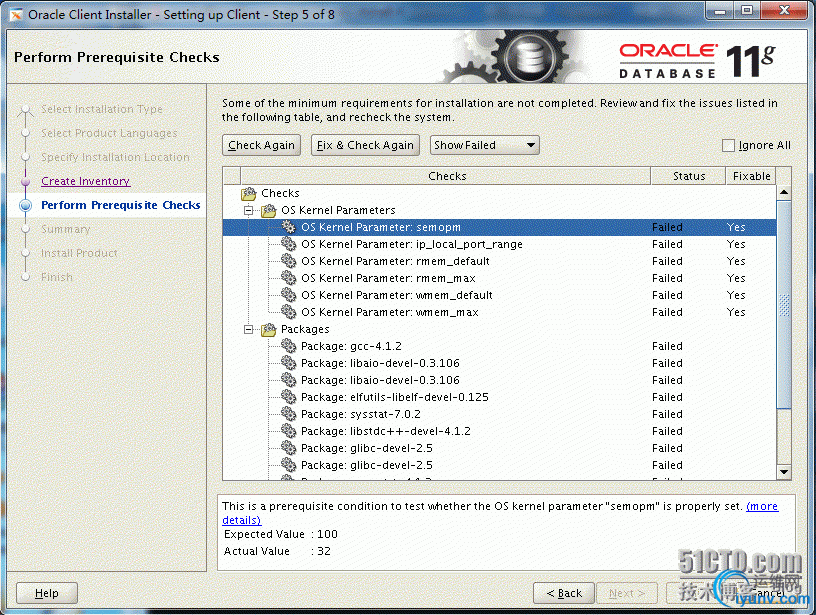Viewport: 816px width, 615px height.
Task: Select row OS Kernel Parameter: ip_local_port_range
Action: (x=500, y=244)
